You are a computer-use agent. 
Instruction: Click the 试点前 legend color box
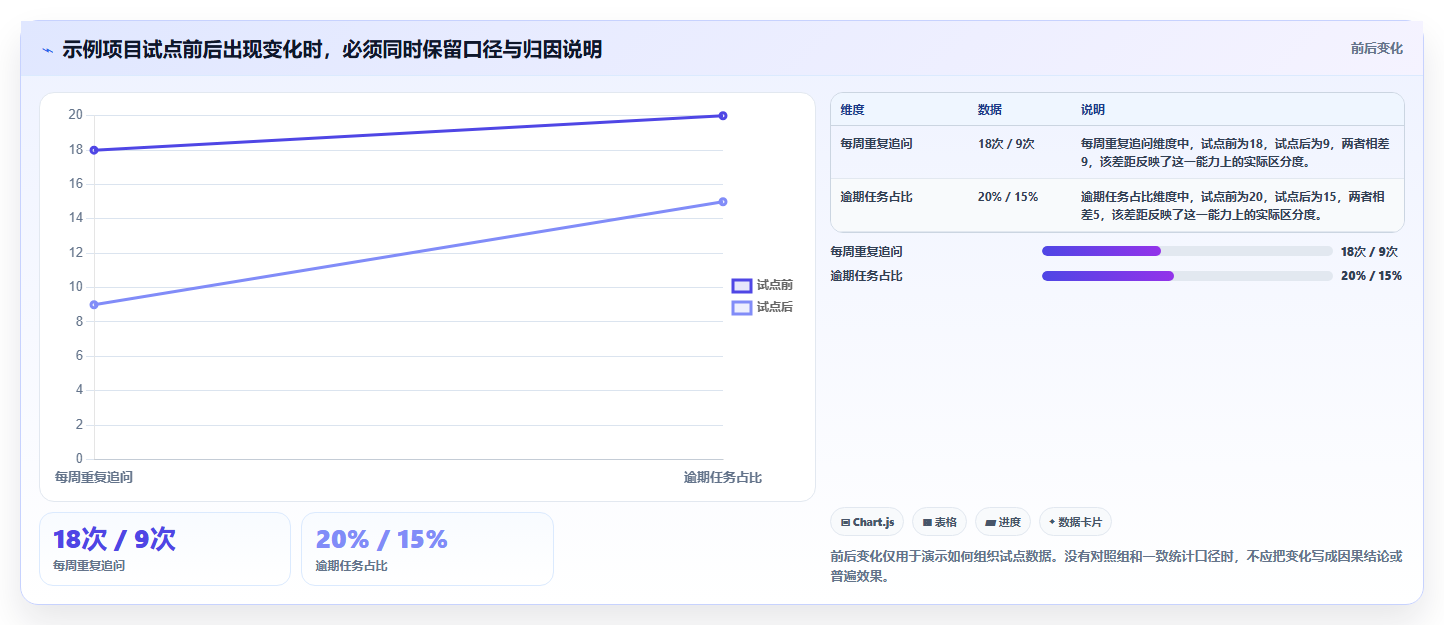pyautogui.click(x=742, y=286)
